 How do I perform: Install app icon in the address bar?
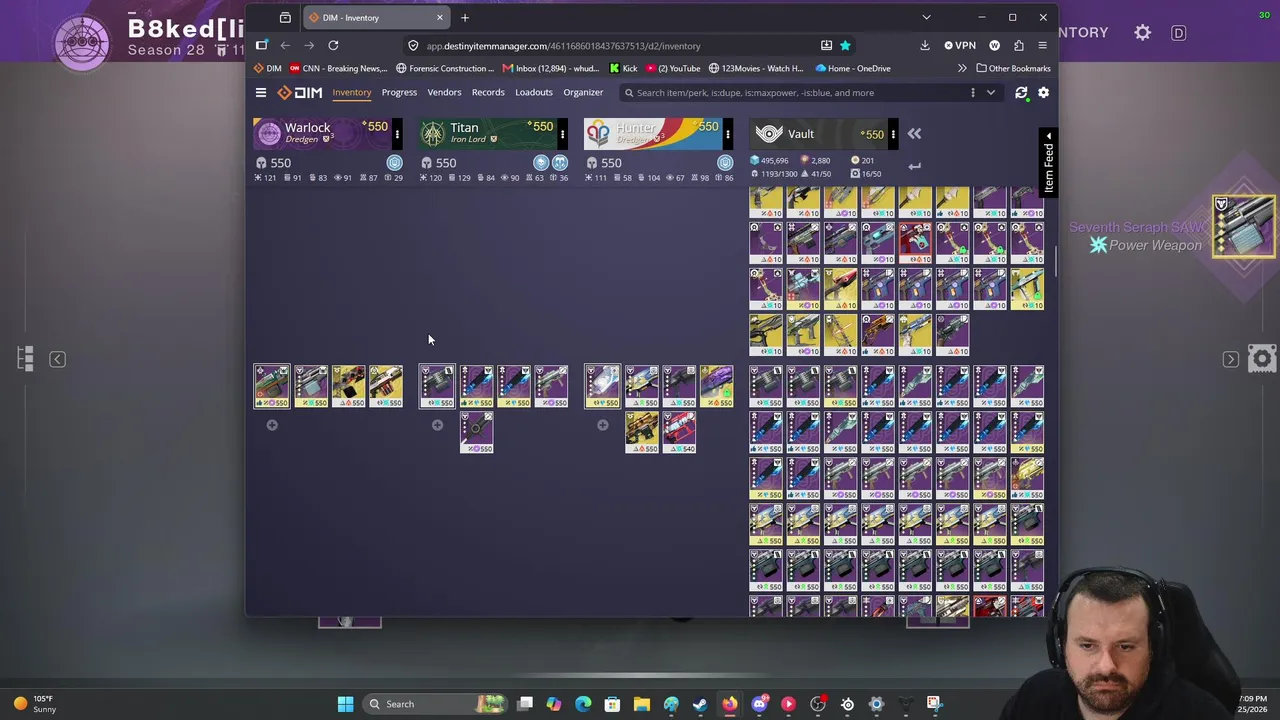(826, 46)
